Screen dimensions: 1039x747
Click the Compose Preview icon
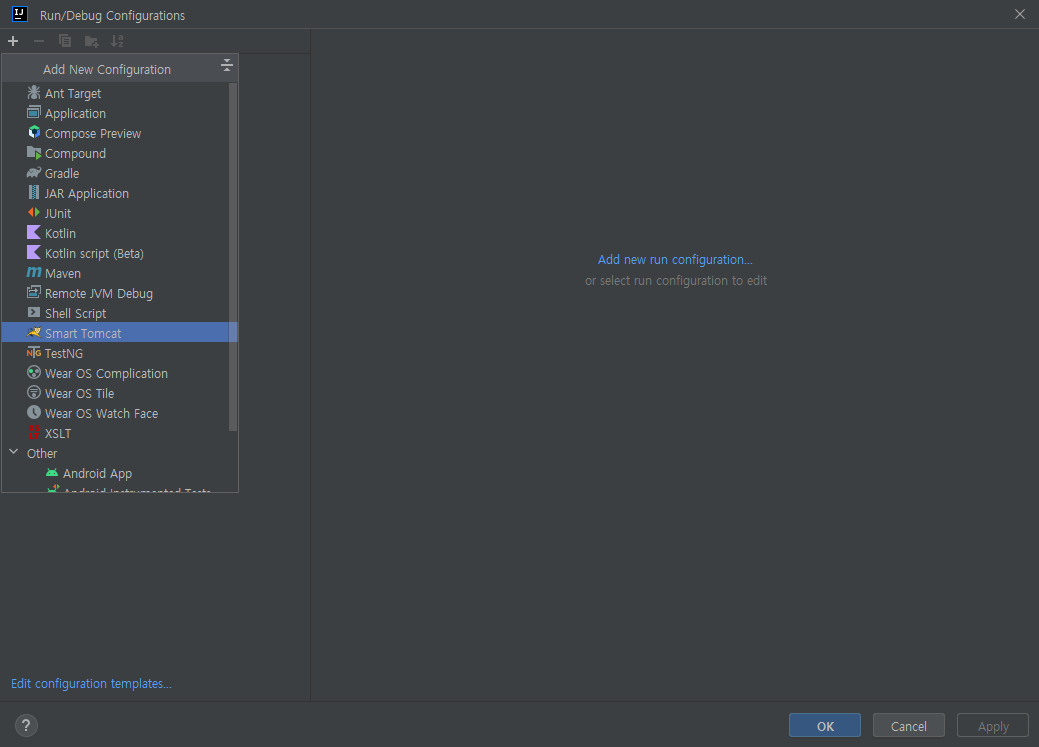tap(34, 133)
